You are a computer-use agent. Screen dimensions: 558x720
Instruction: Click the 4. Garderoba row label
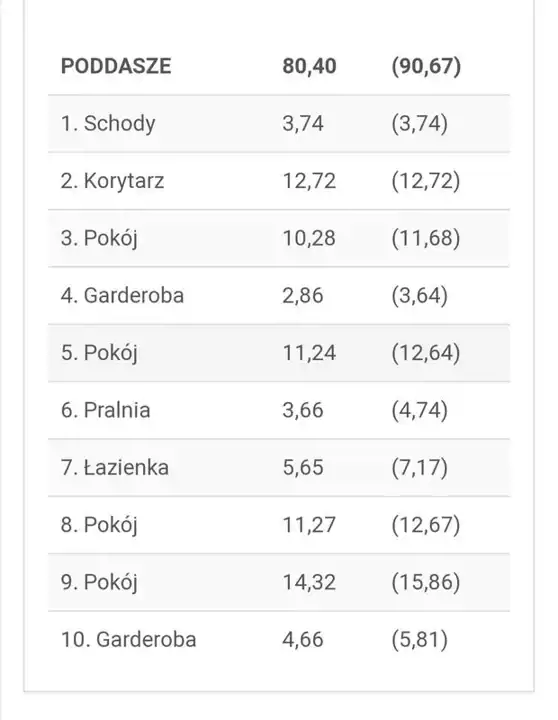122,295
